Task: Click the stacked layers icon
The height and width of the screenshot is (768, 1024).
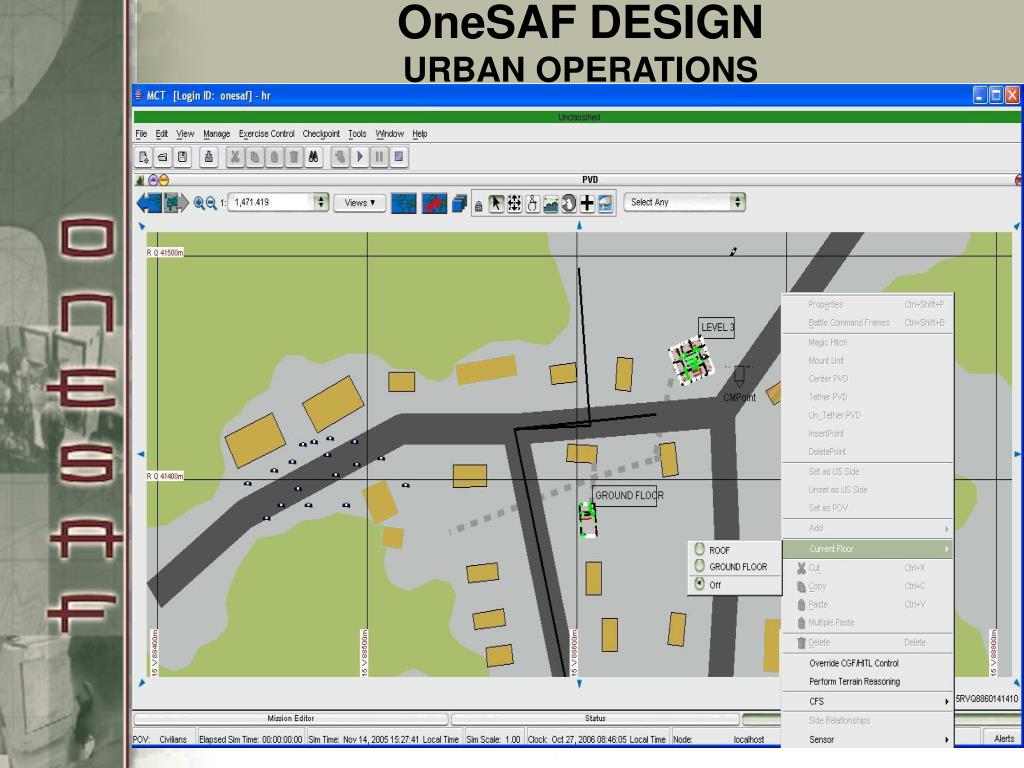Action: [459, 204]
